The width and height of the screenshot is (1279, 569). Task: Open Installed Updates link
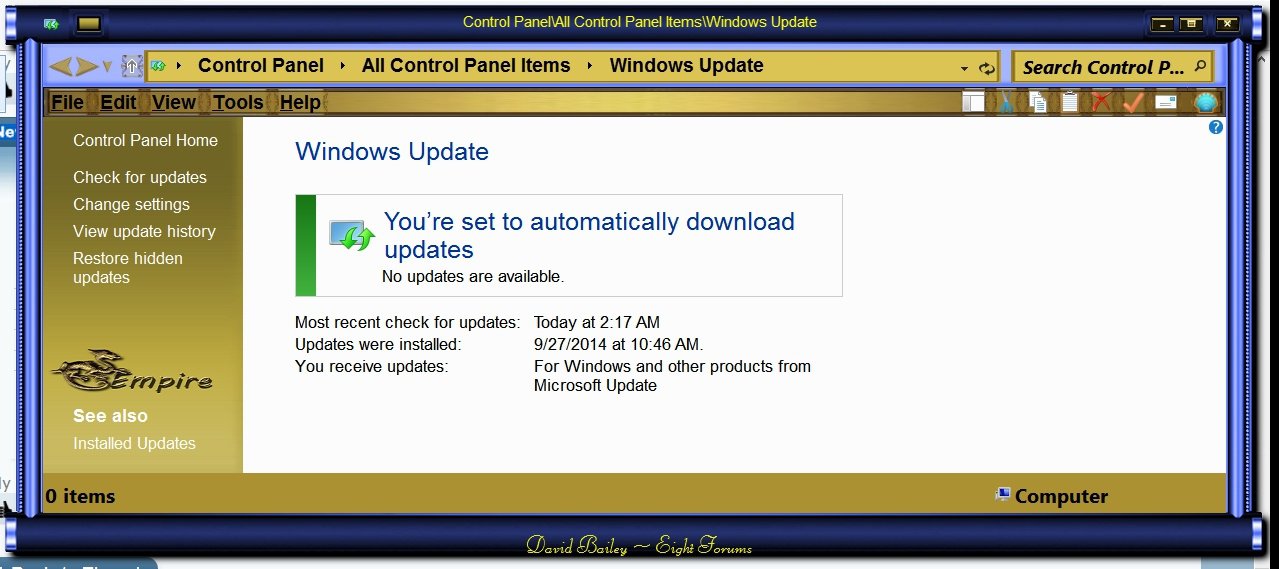(134, 443)
